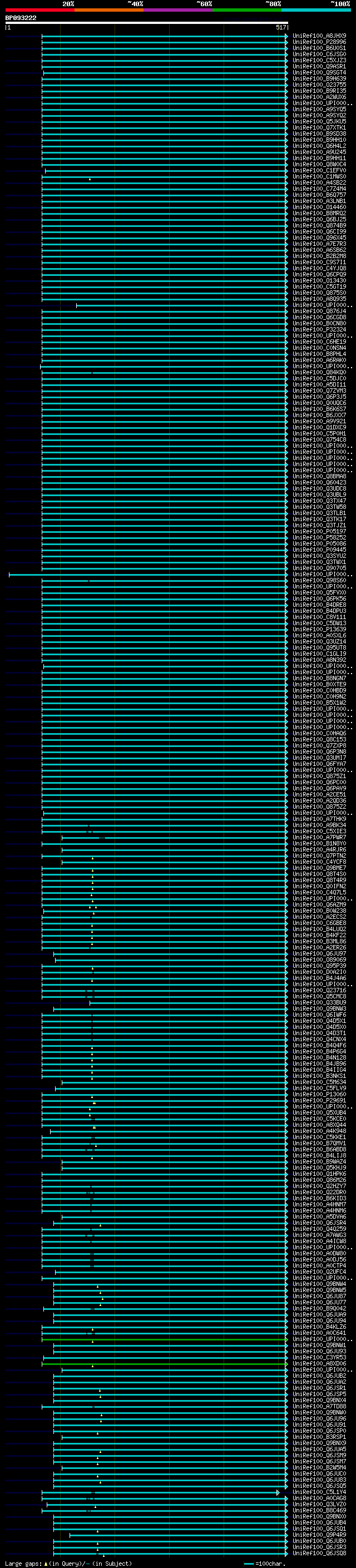Click hit UniRef100_C8V111
The image size is (356, 1568).
[319, 617]
